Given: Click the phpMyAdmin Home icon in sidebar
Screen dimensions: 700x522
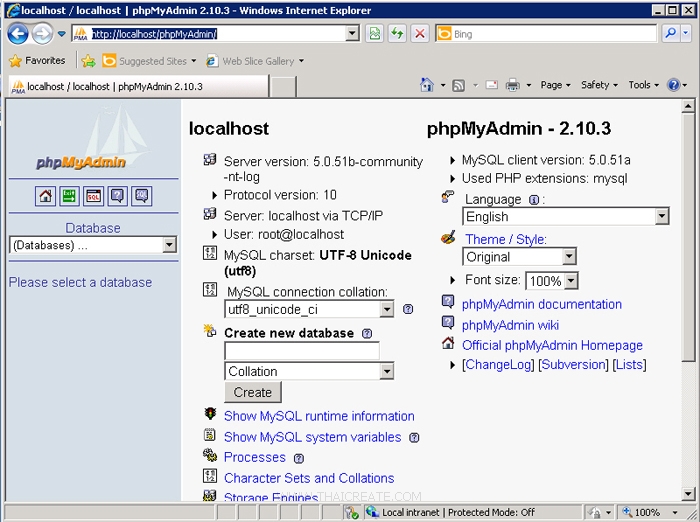Looking at the screenshot, I should [x=45, y=196].
